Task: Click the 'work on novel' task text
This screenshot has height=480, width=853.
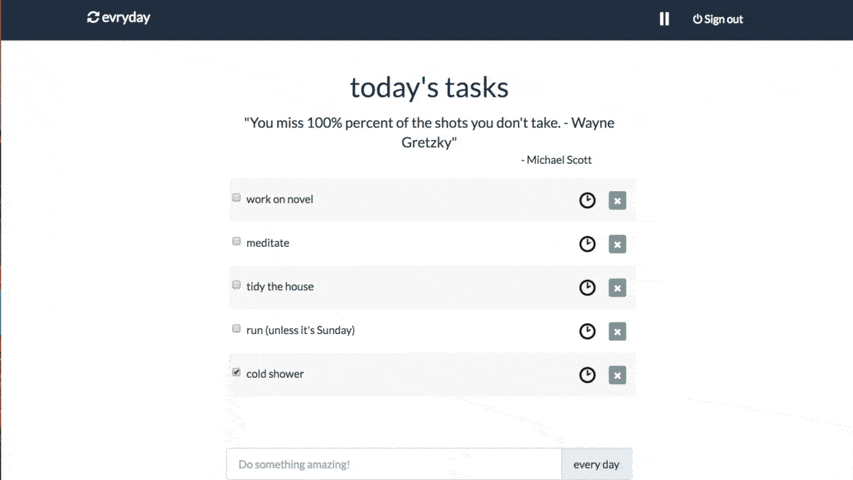Action: tap(280, 199)
